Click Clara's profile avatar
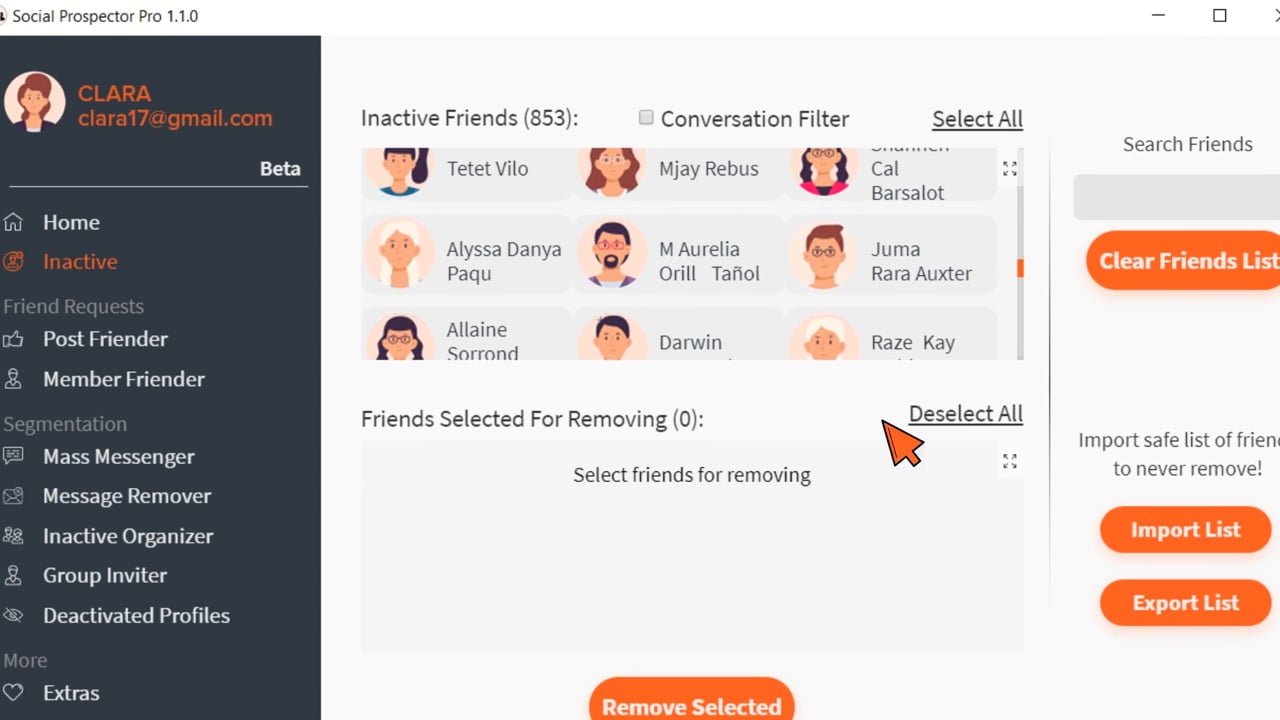The height and width of the screenshot is (720, 1280). point(35,102)
